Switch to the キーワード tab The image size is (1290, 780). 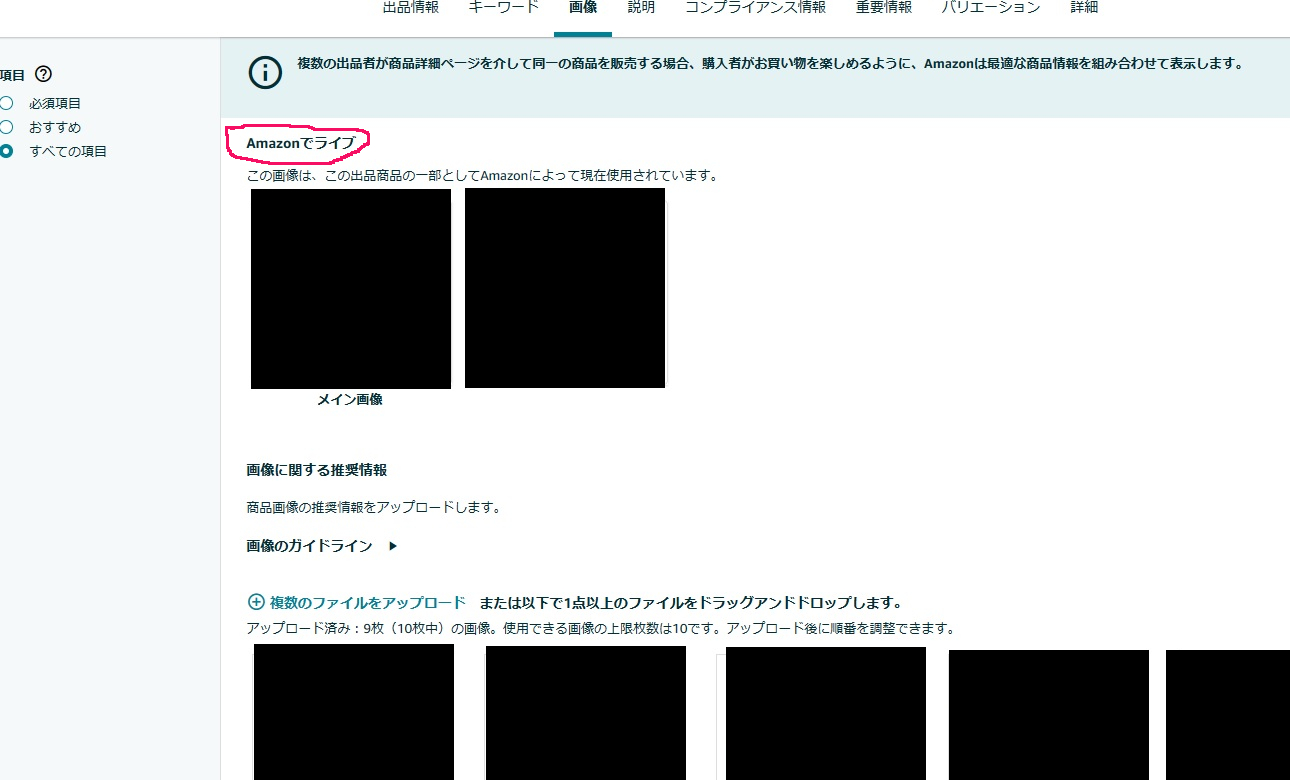tap(502, 7)
